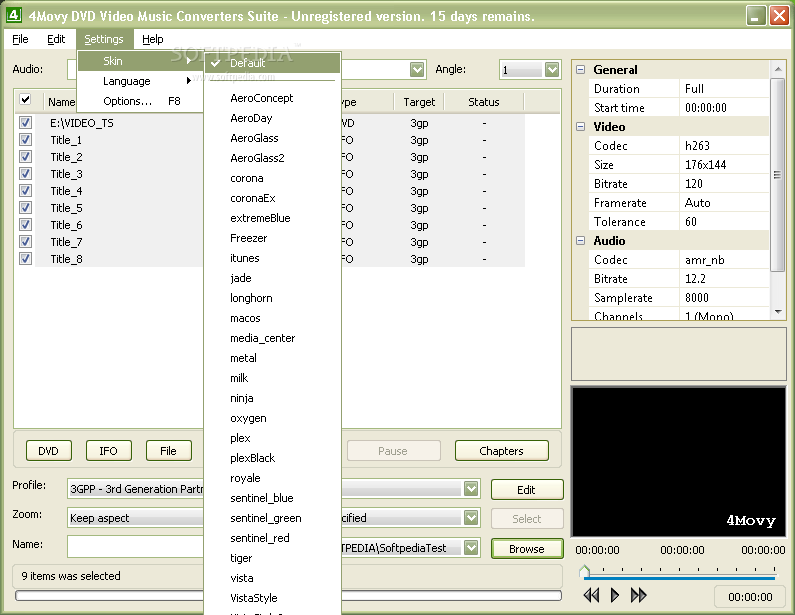Open the Edit menu
This screenshot has width=795, height=615.
click(x=56, y=39)
